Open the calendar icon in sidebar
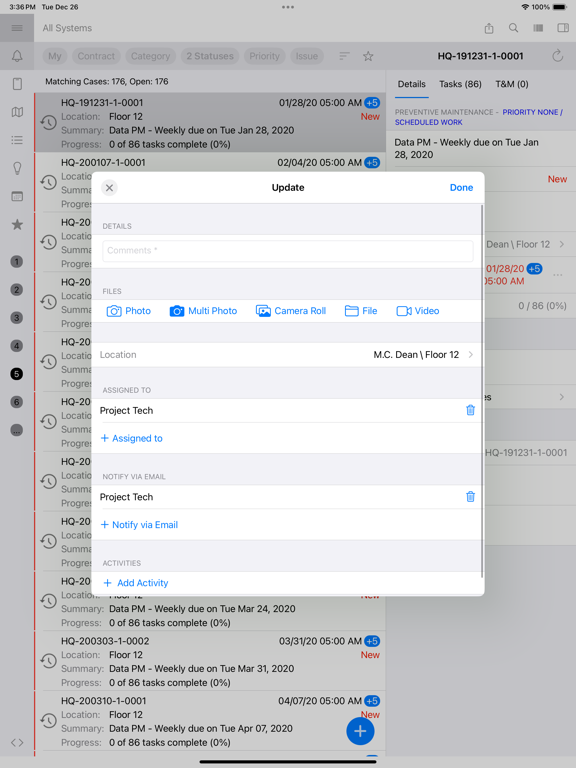This screenshot has height=768, width=576. pos(17,196)
